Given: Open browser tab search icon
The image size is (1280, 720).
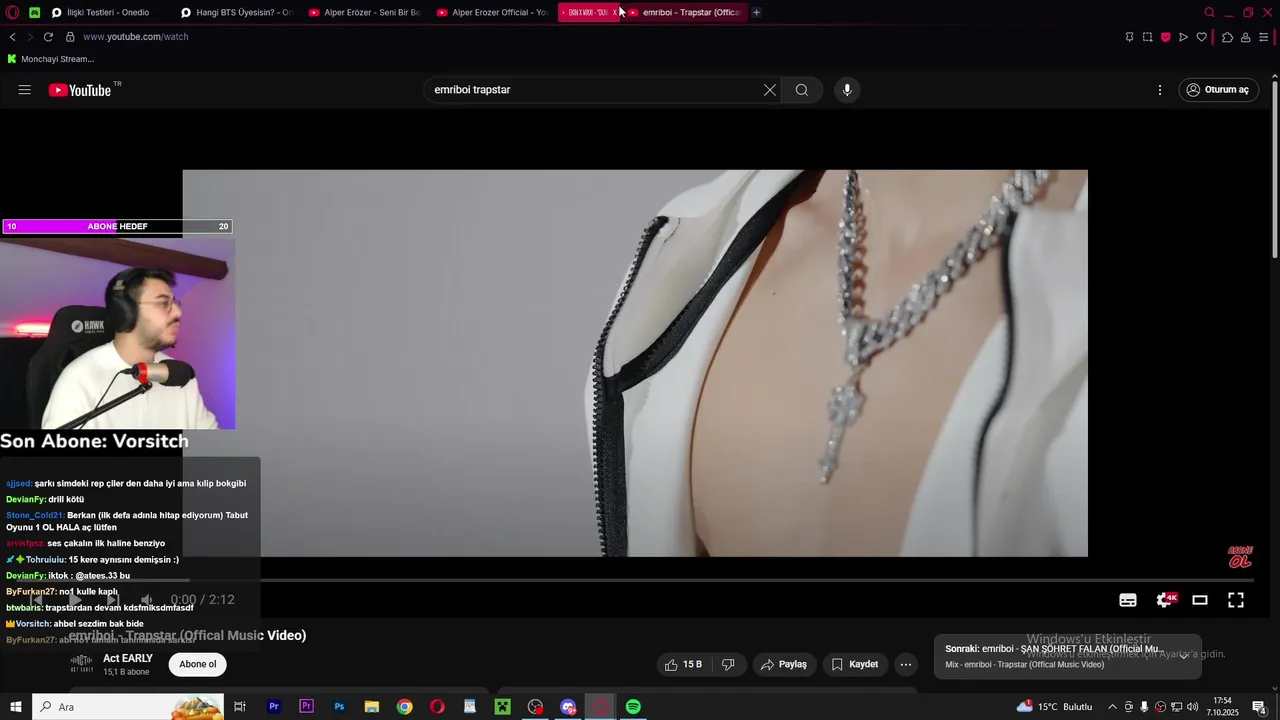Looking at the screenshot, I should pos(1209,12).
